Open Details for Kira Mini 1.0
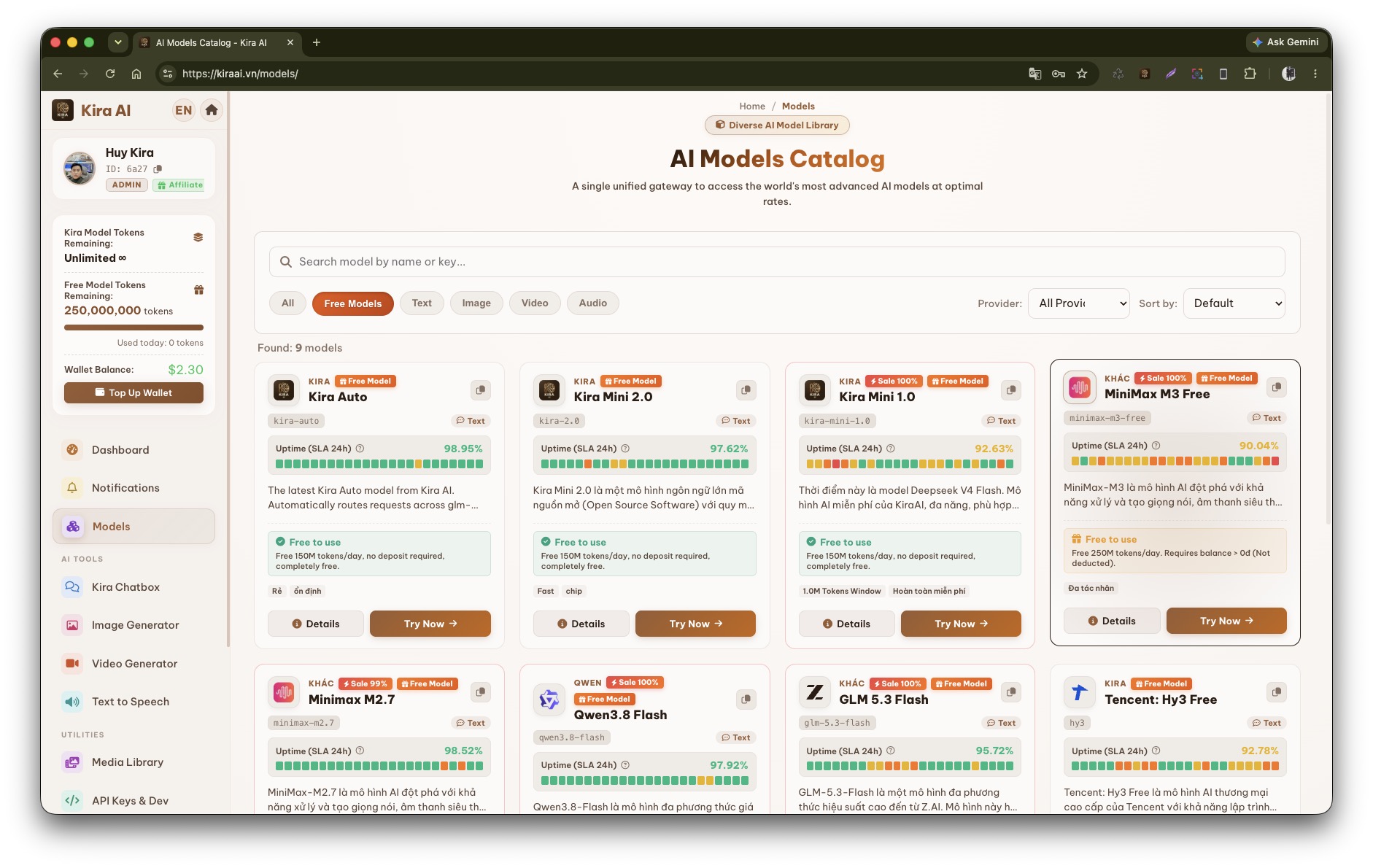Screen dimensions: 1373x868 846,624
